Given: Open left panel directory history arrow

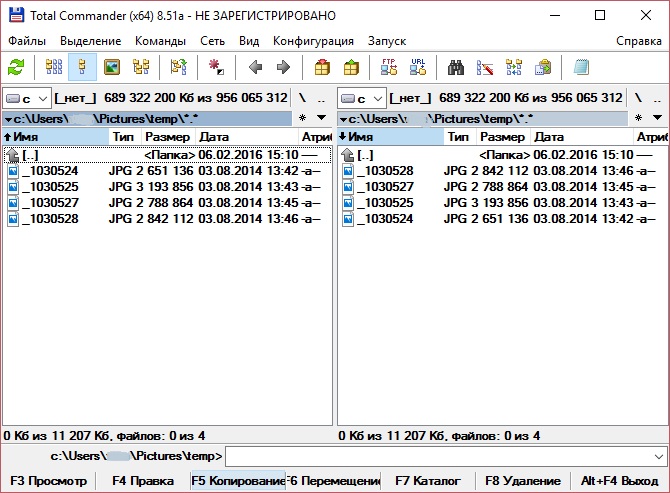Looking at the screenshot, I should pyautogui.click(x=321, y=118).
